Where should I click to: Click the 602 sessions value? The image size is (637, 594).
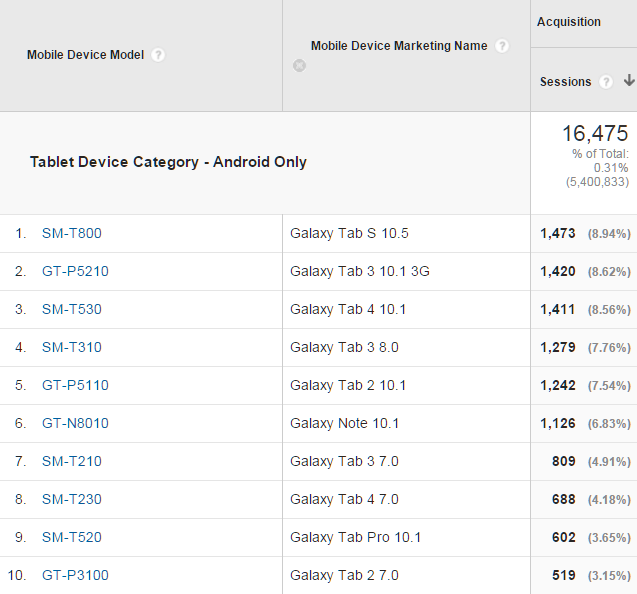[563, 538]
